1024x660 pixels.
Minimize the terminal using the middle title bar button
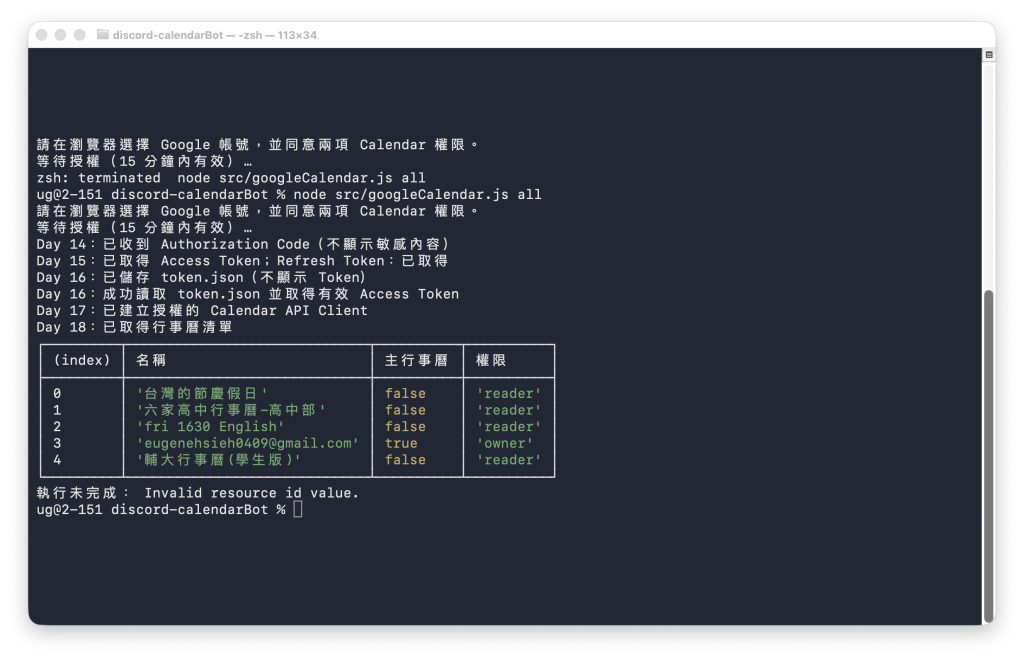pyautogui.click(x=61, y=35)
